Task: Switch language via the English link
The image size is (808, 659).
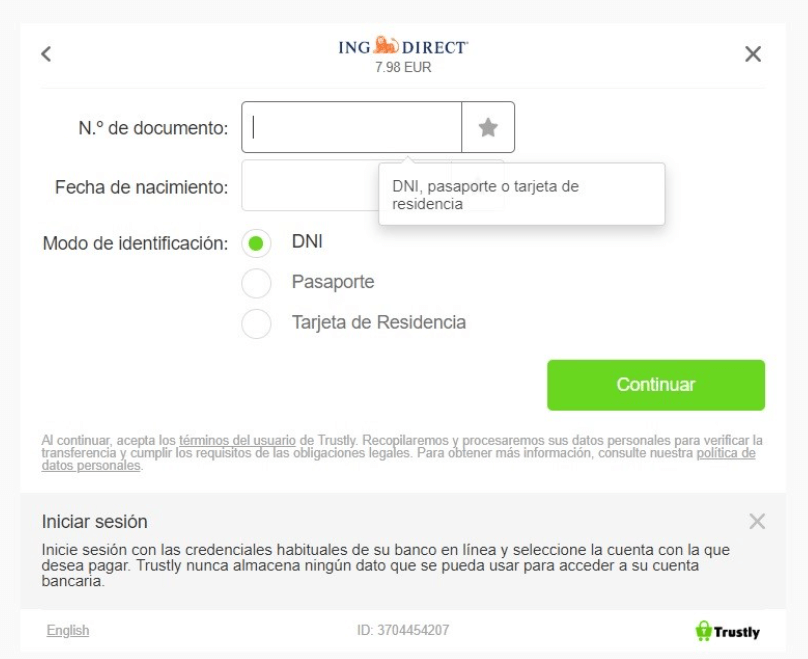Action: 68,630
